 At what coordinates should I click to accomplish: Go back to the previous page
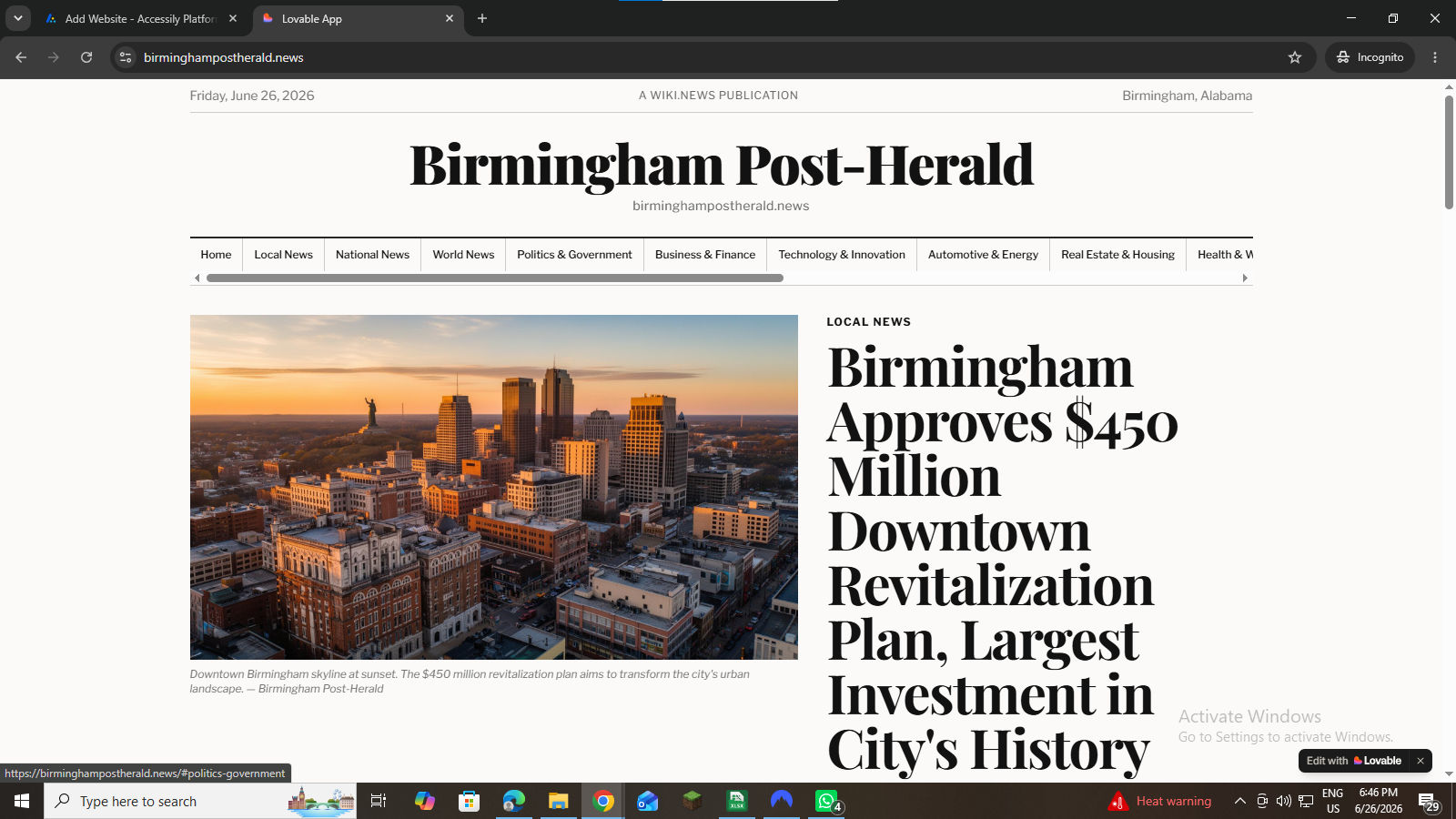pyautogui.click(x=21, y=57)
